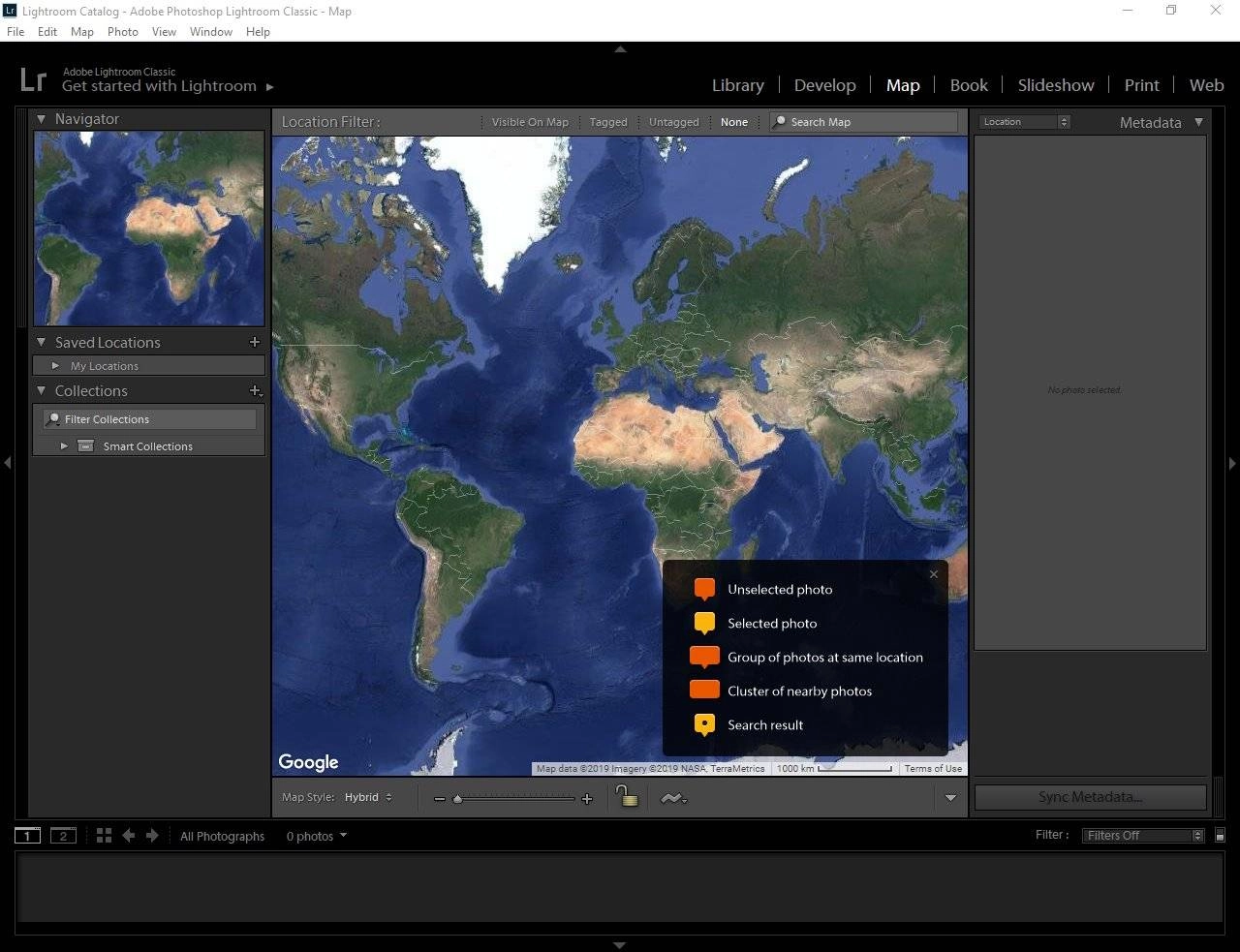Open the Map Style dropdown
Image resolution: width=1240 pixels, height=952 pixels.
[x=368, y=797]
